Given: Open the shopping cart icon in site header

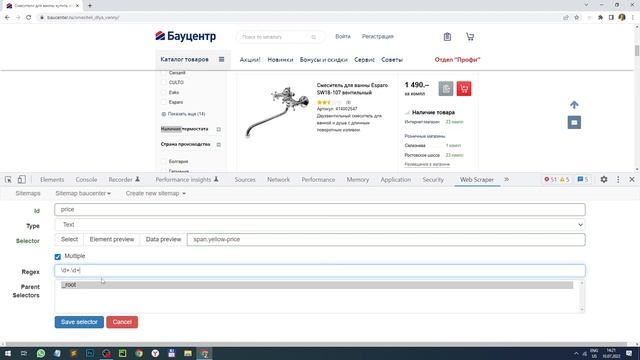Looking at the screenshot, I should point(470,37).
